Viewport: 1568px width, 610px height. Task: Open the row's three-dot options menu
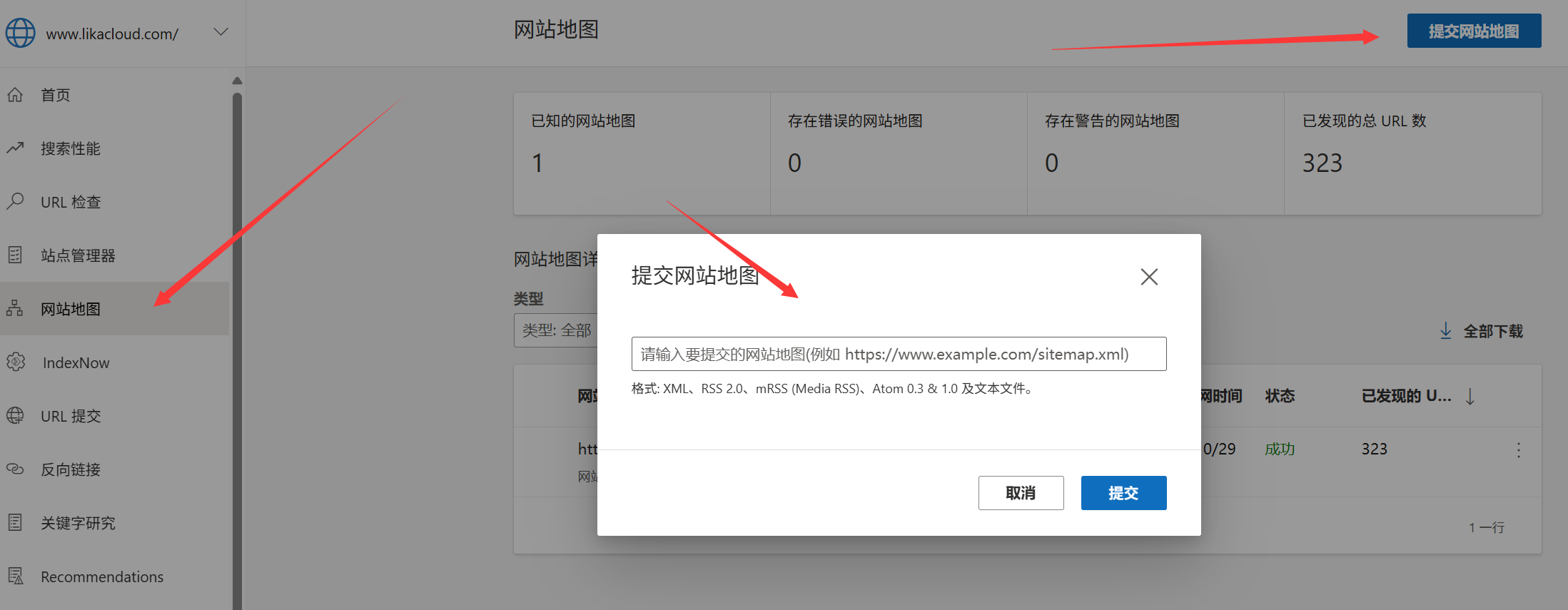[1518, 449]
